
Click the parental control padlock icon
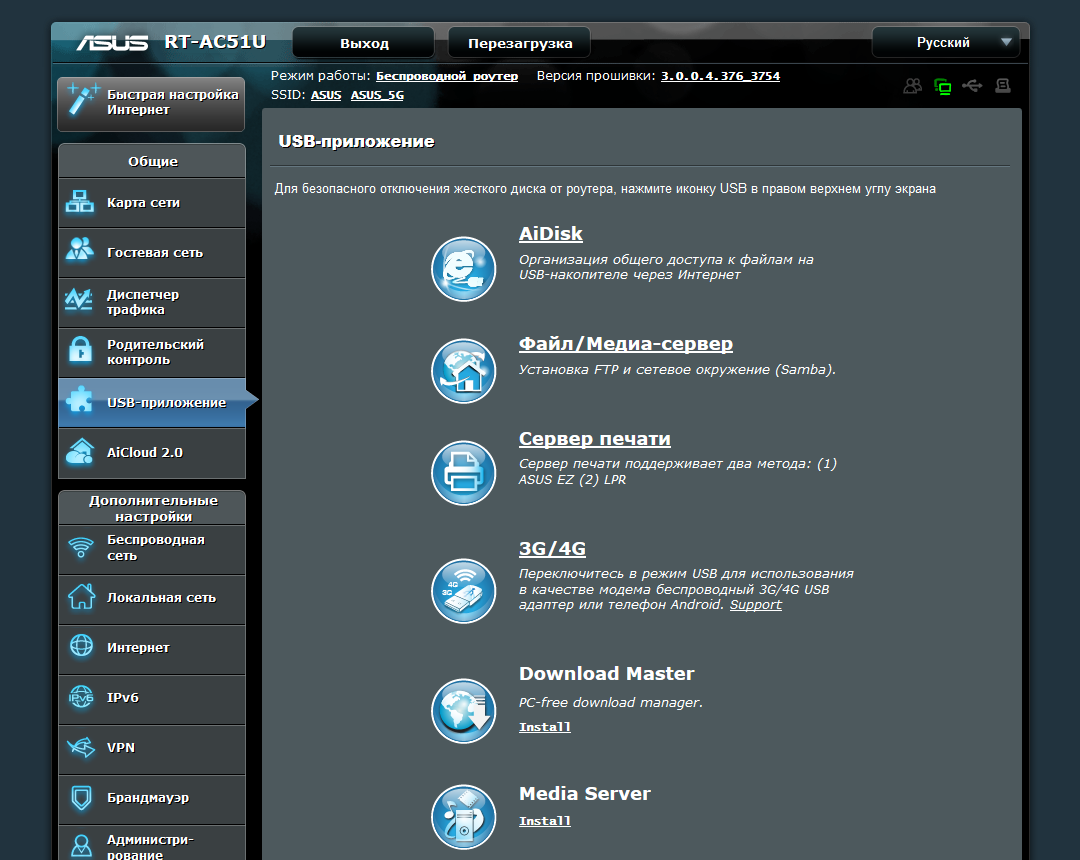click(x=81, y=350)
